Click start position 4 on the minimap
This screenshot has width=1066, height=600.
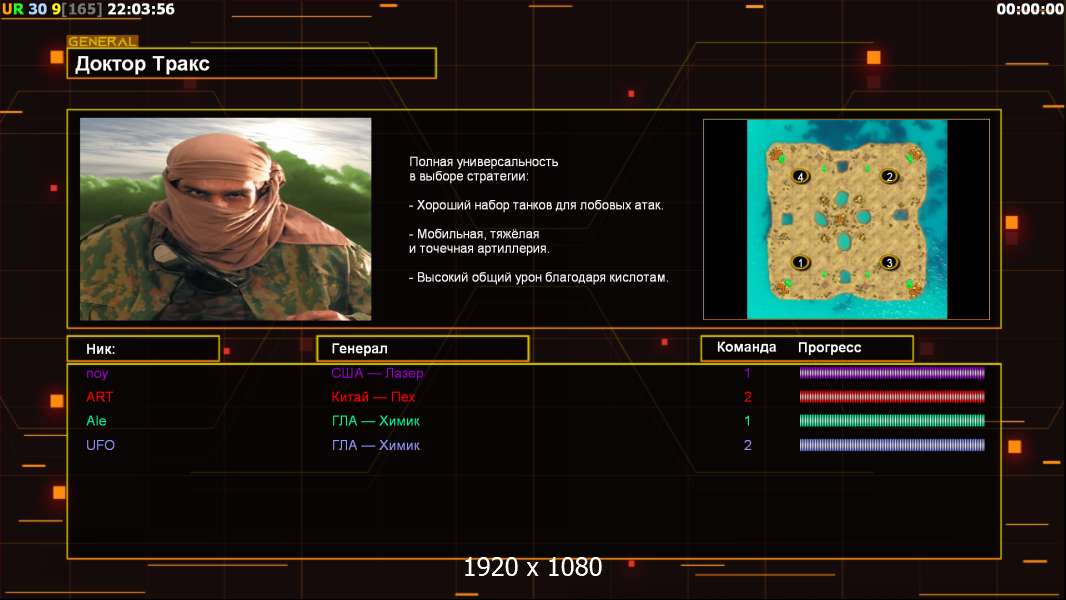(x=800, y=177)
